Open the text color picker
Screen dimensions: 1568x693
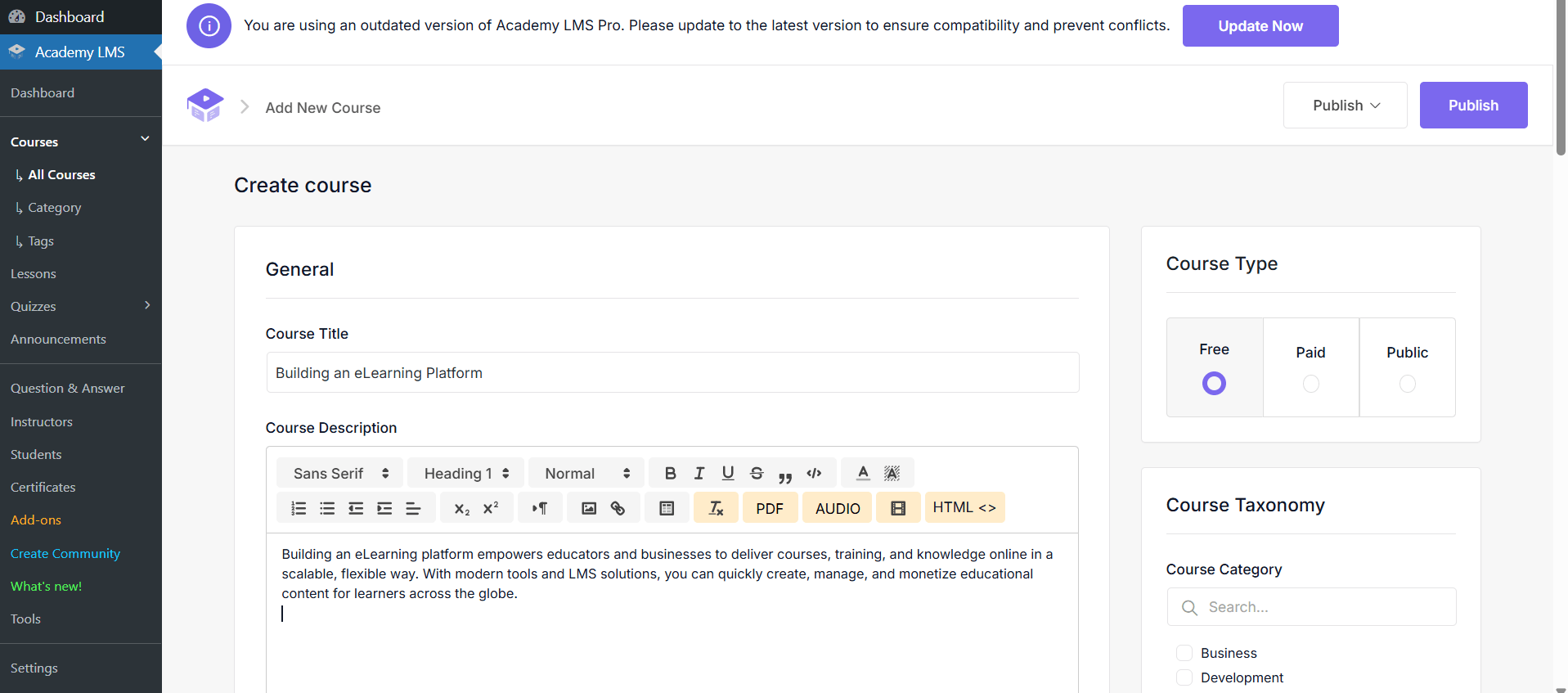[863, 473]
